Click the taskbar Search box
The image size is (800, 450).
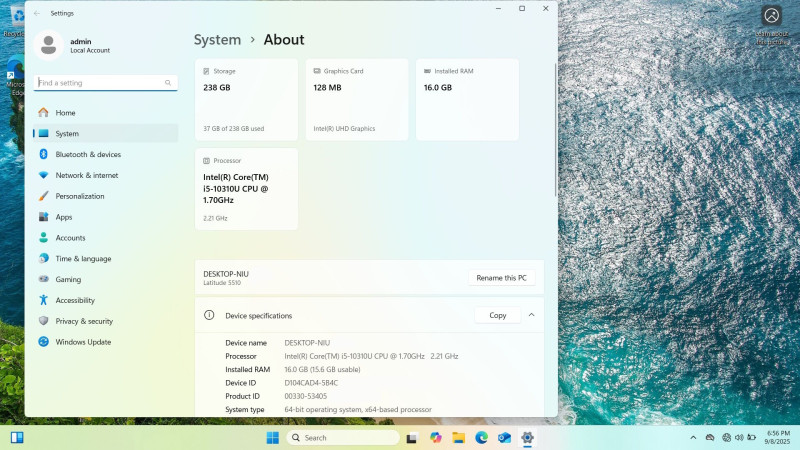tap(343, 438)
